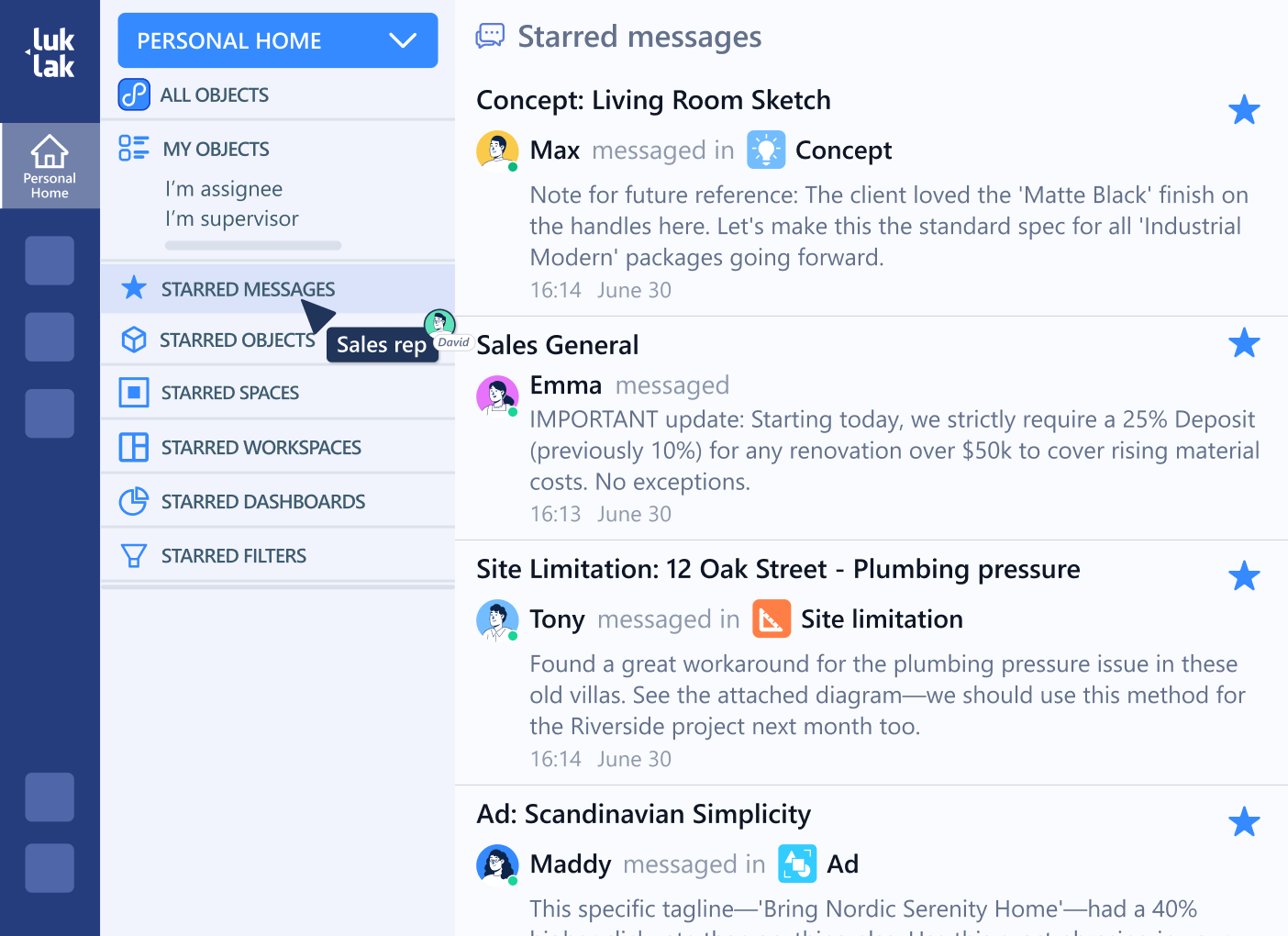Screen dimensions: 1288x936
Task: Unstar the Sales General message
Action: coord(1244,343)
